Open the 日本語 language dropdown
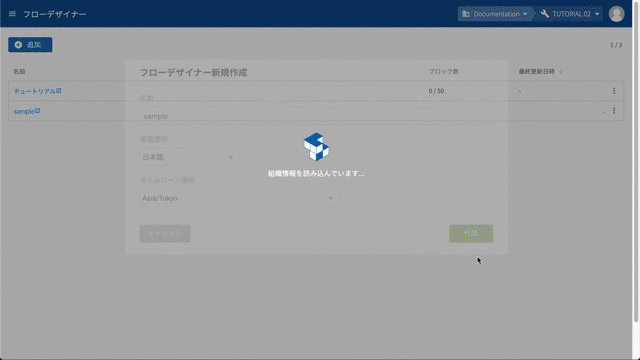The image size is (640, 360). point(189,157)
